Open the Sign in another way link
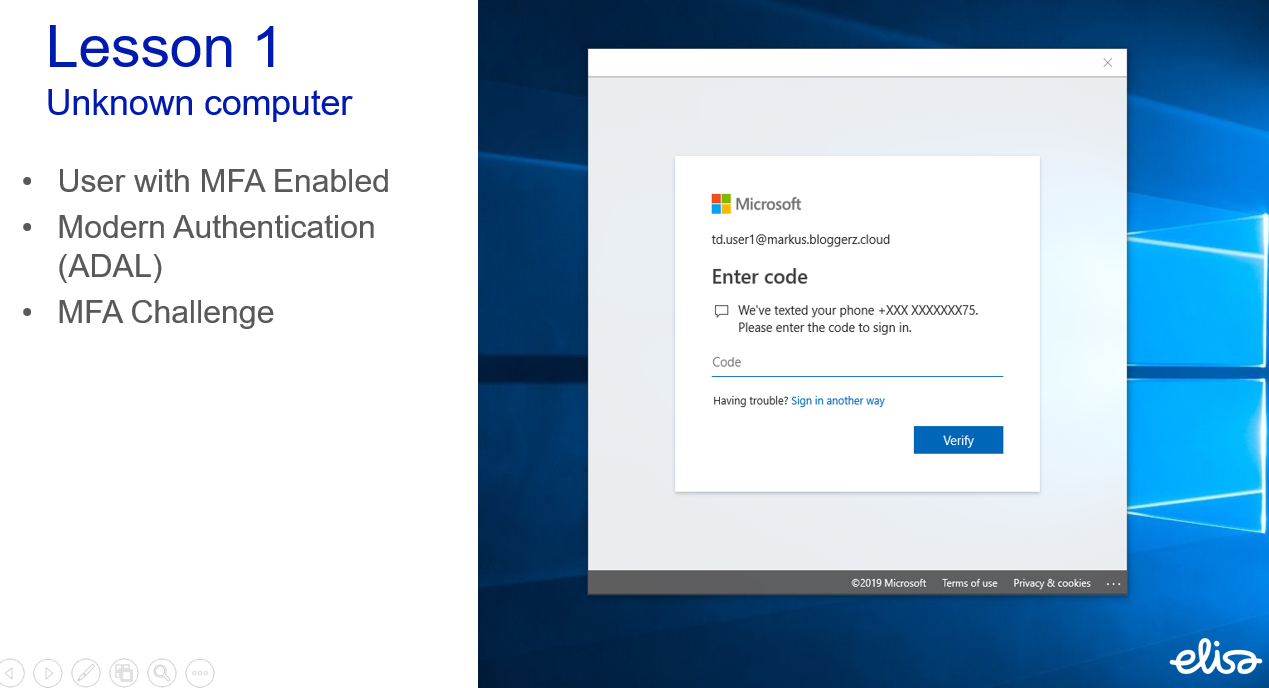Viewport: 1269px width, 688px height. 838,400
